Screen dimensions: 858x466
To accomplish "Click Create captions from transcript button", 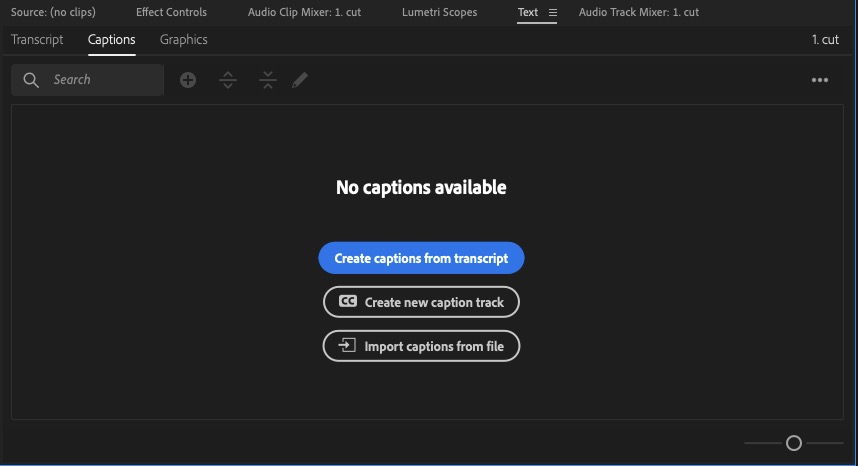I will tap(421, 258).
